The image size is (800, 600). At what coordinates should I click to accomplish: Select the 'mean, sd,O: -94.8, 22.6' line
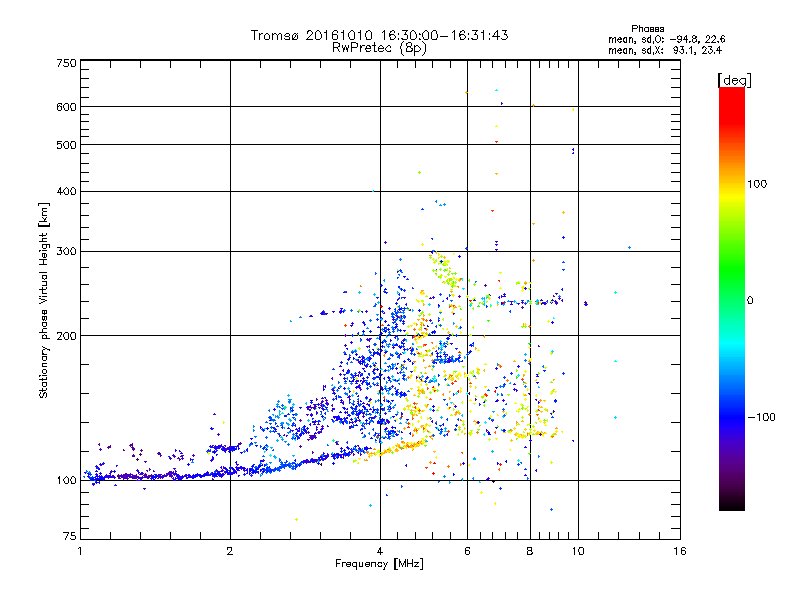point(666,39)
